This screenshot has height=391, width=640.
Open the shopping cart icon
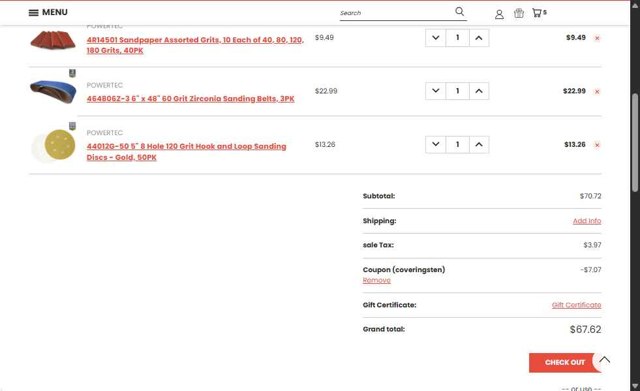coord(539,13)
